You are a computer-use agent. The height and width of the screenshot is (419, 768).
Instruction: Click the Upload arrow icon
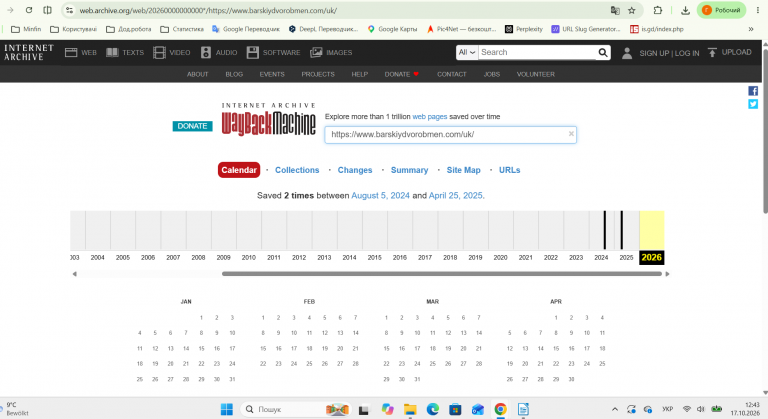click(712, 52)
